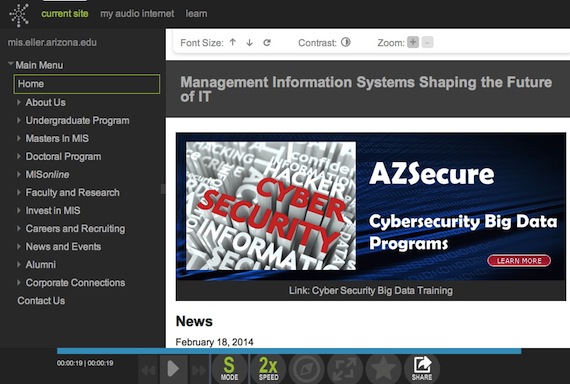Viewport: 570px width, 384px height.
Task: Toggle the S Mode button
Action: (229, 368)
